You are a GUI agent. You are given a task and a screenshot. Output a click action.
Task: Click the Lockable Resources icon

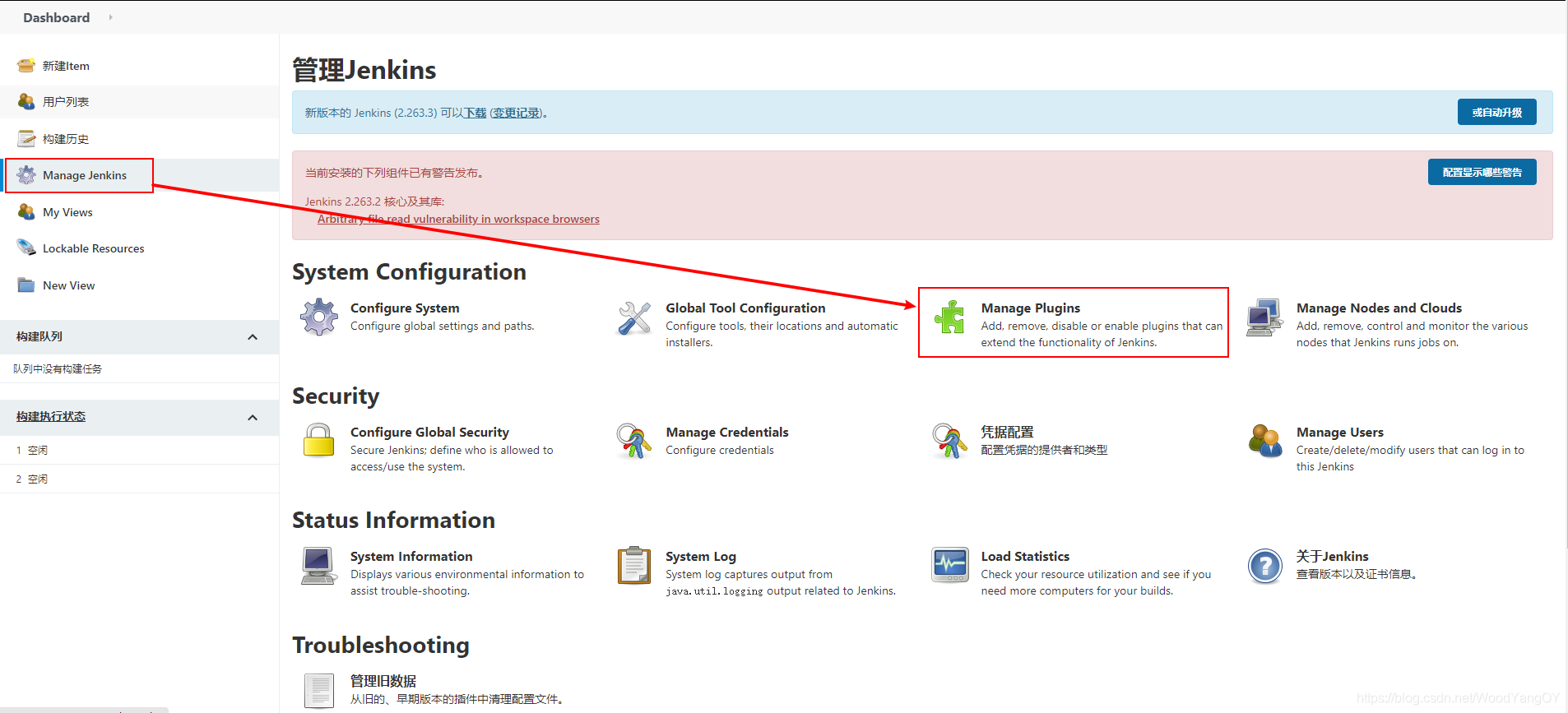tap(26, 248)
